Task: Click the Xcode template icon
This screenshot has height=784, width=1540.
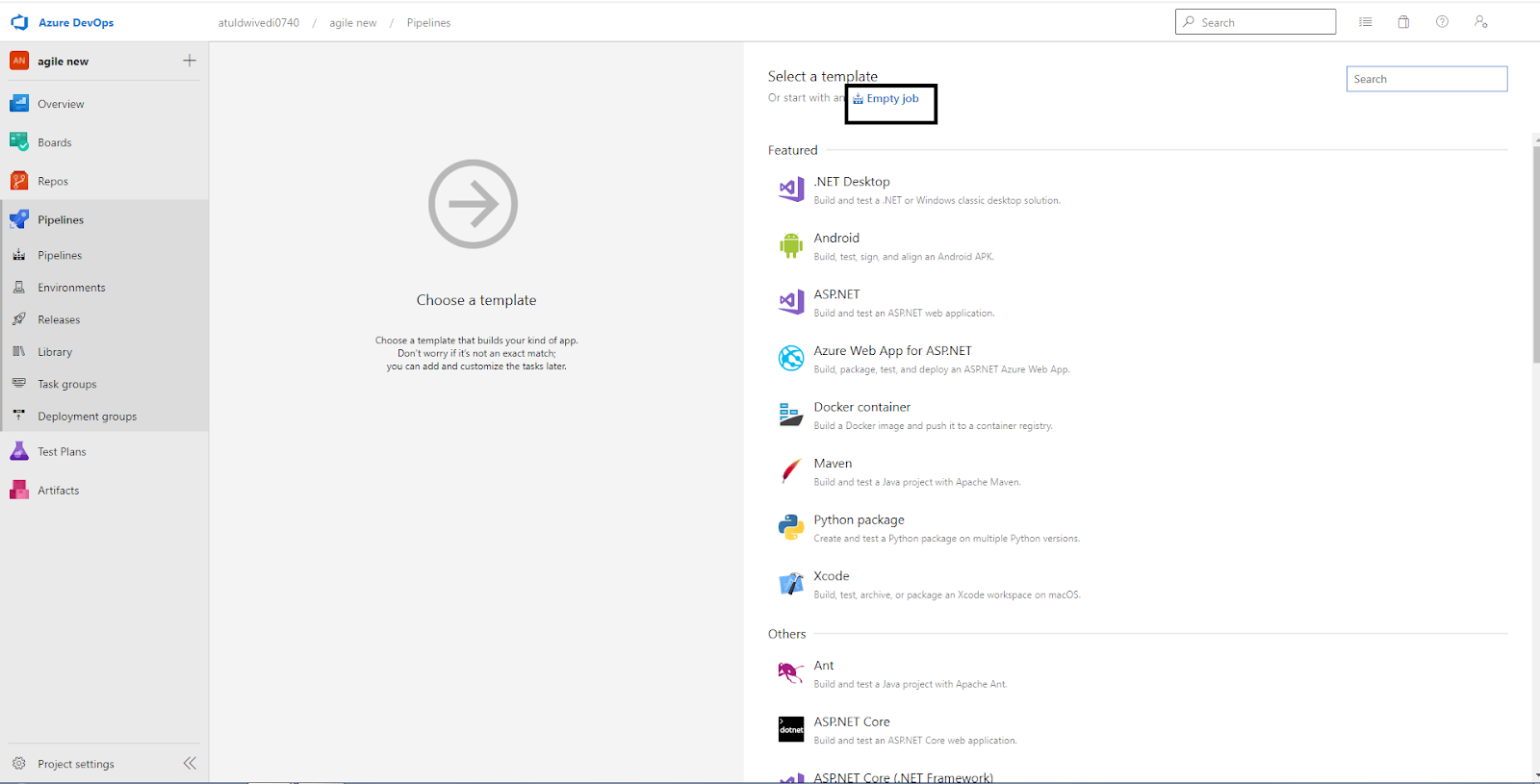Action: point(791,584)
